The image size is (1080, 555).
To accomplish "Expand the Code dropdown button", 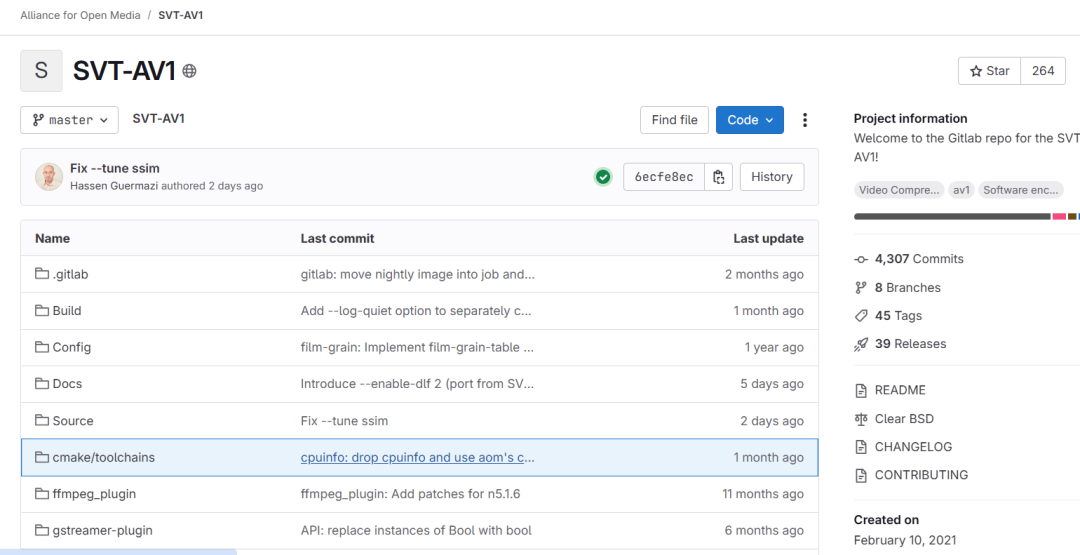I will click(749, 120).
